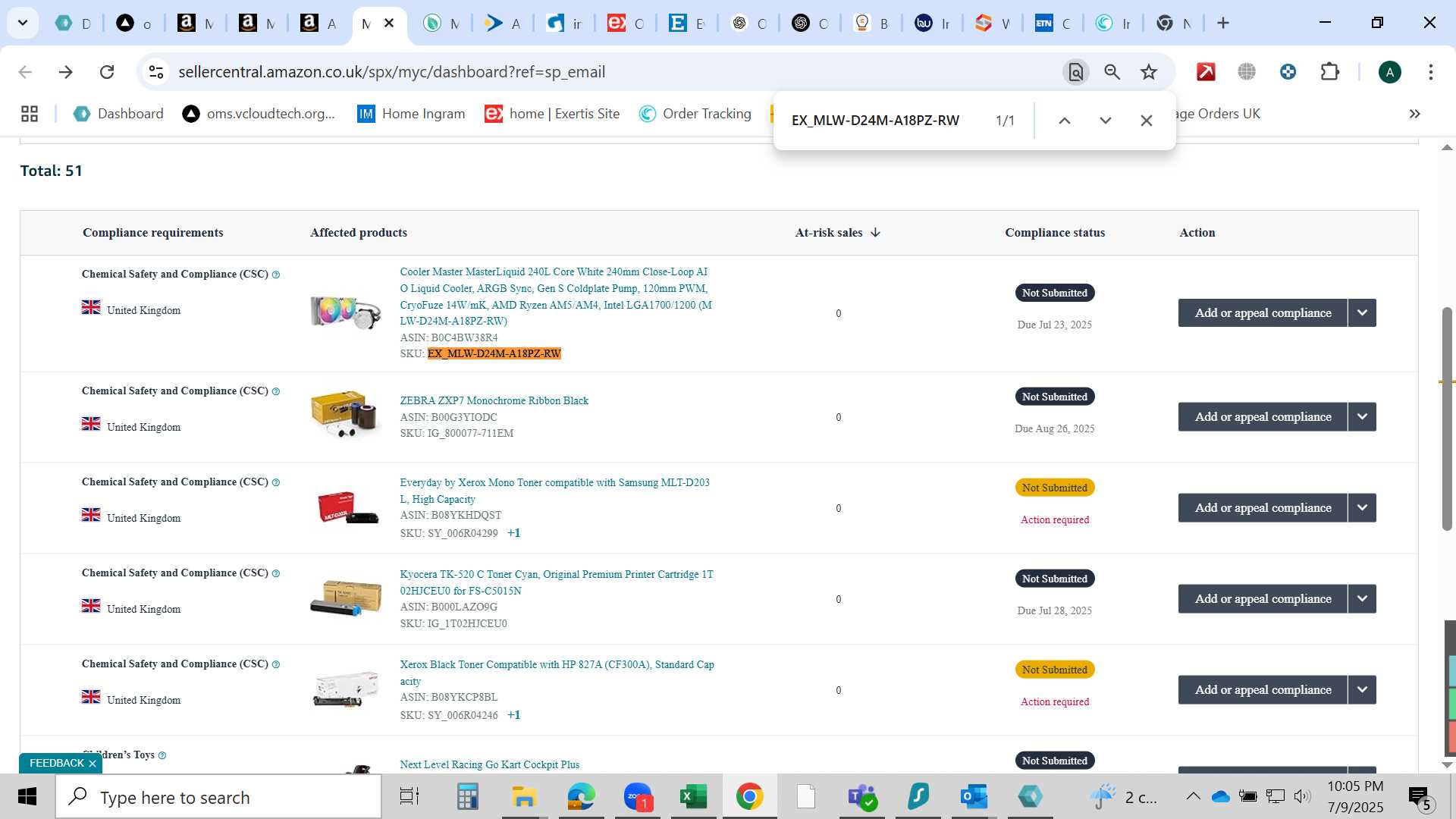Image resolution: width=1456 pixels, height=819 pixels.
Task: Open Next Level Racing Go Kart link
Action: pyautogui.click(x=489, y=764)
